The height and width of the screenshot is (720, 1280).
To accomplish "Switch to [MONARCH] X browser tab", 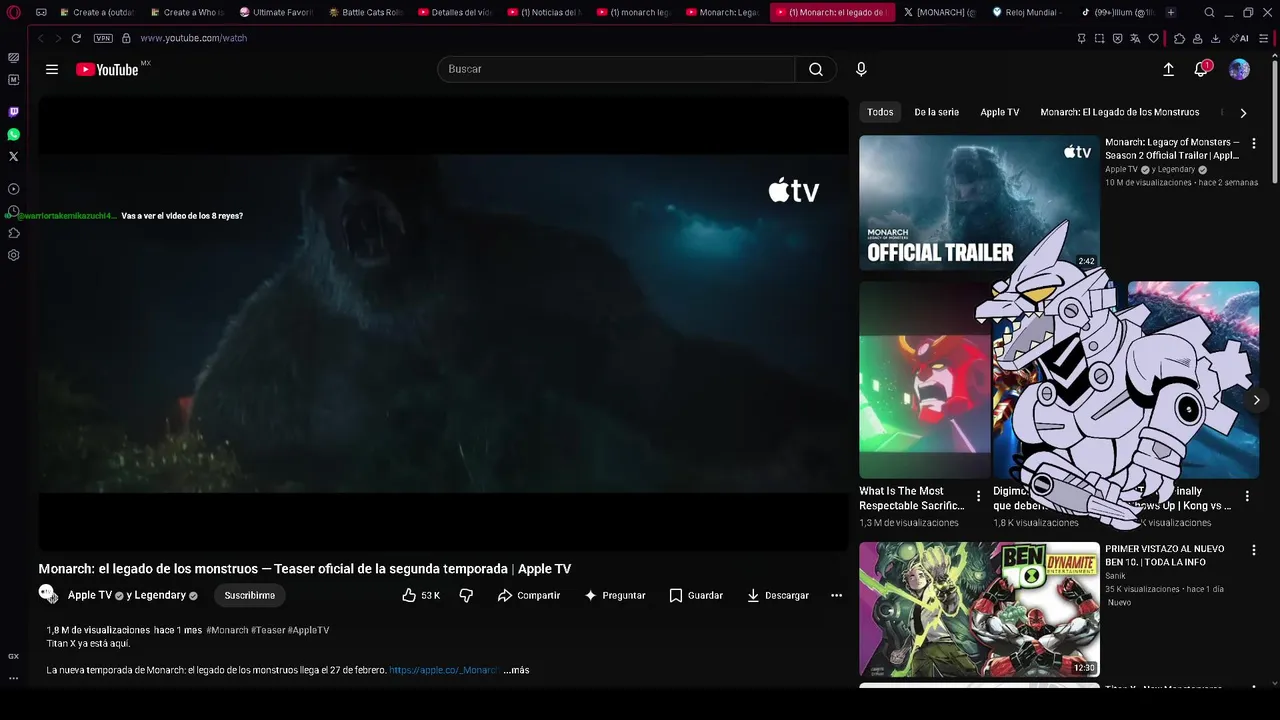I will click(940, 12).
